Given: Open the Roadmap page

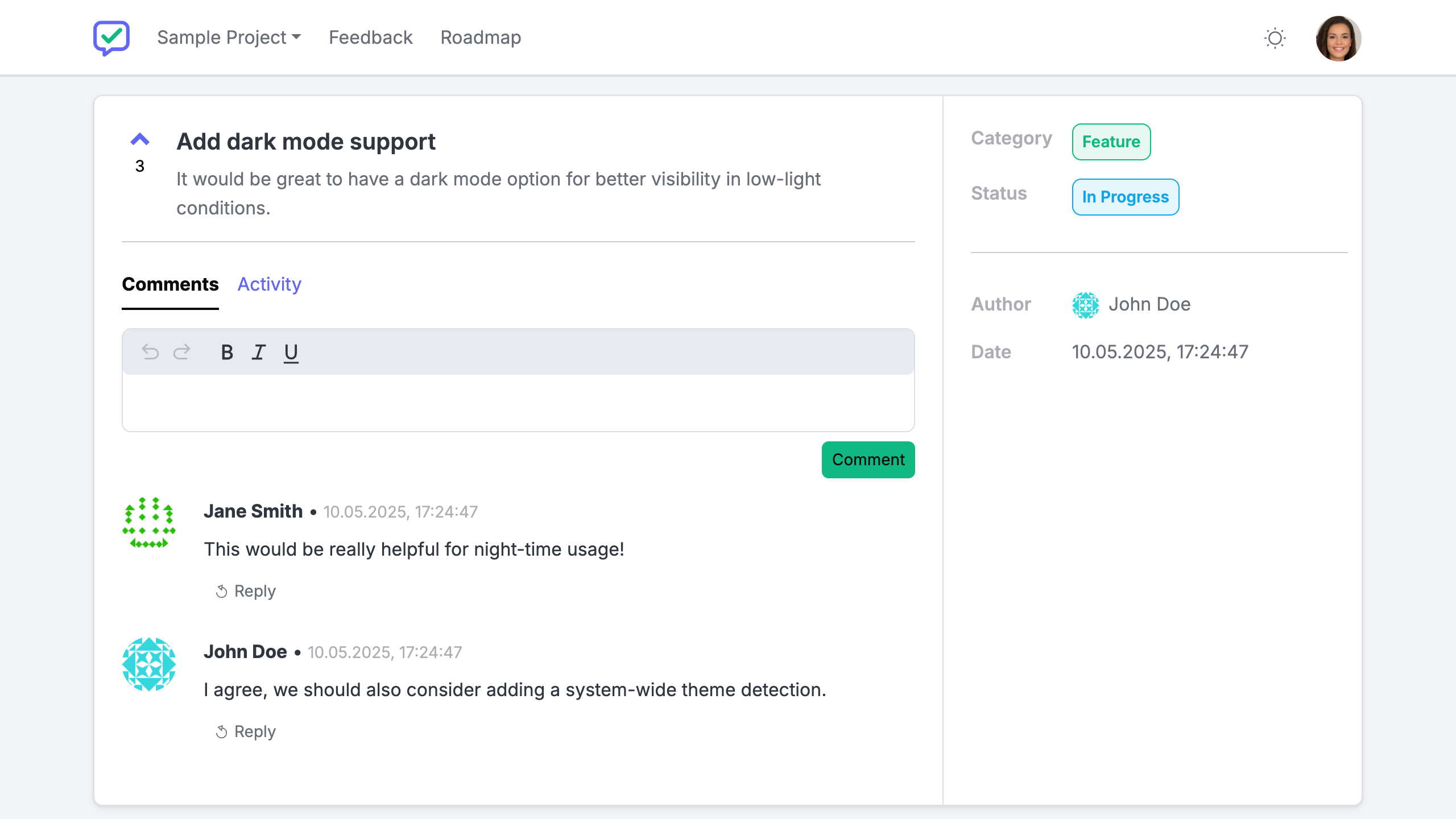Looking at the screenshot, I should (x=481, y=38).
